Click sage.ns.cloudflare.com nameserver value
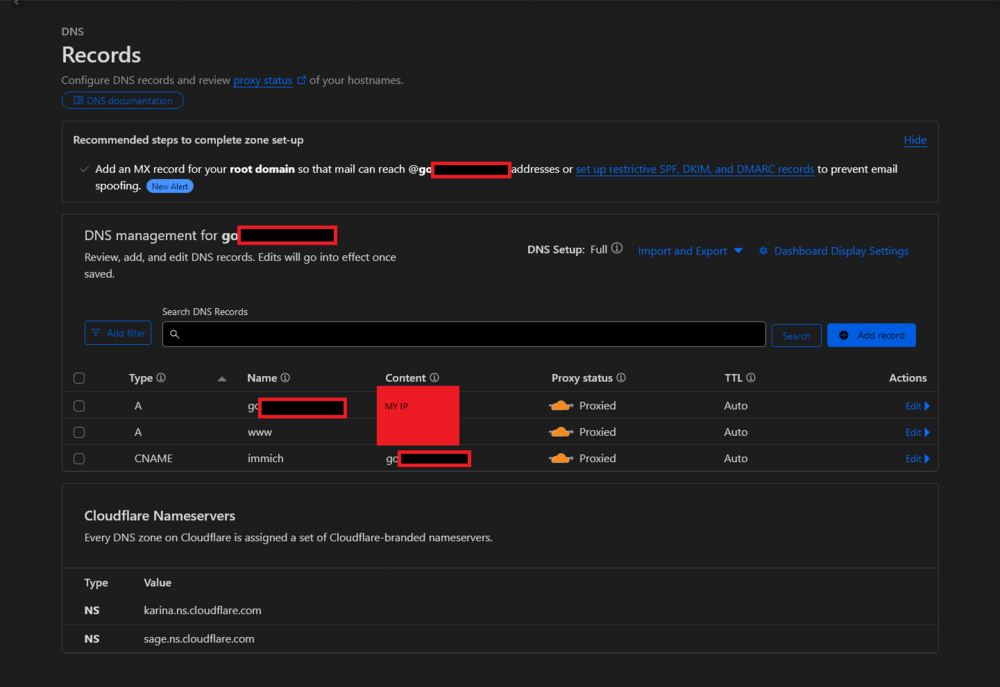The width and height of the screenshot is (1000, 687). click(199, 639)
